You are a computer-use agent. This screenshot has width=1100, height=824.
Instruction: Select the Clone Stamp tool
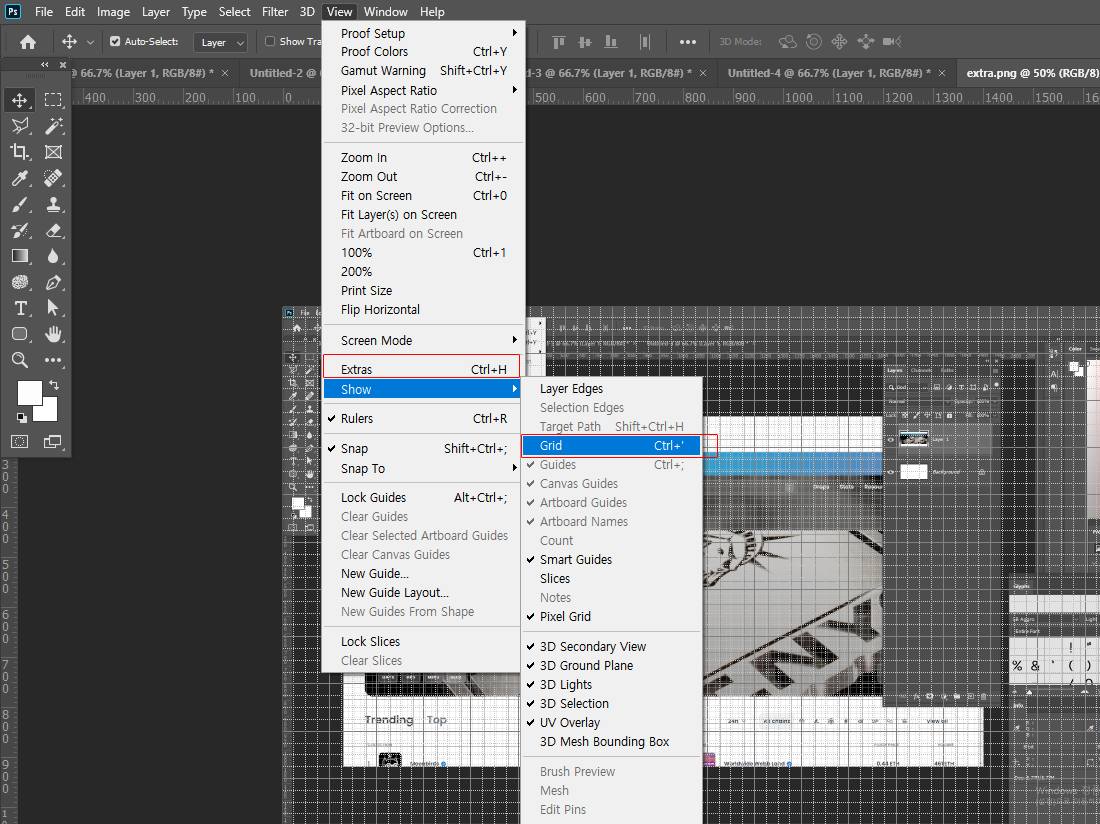tap(53, 205)
